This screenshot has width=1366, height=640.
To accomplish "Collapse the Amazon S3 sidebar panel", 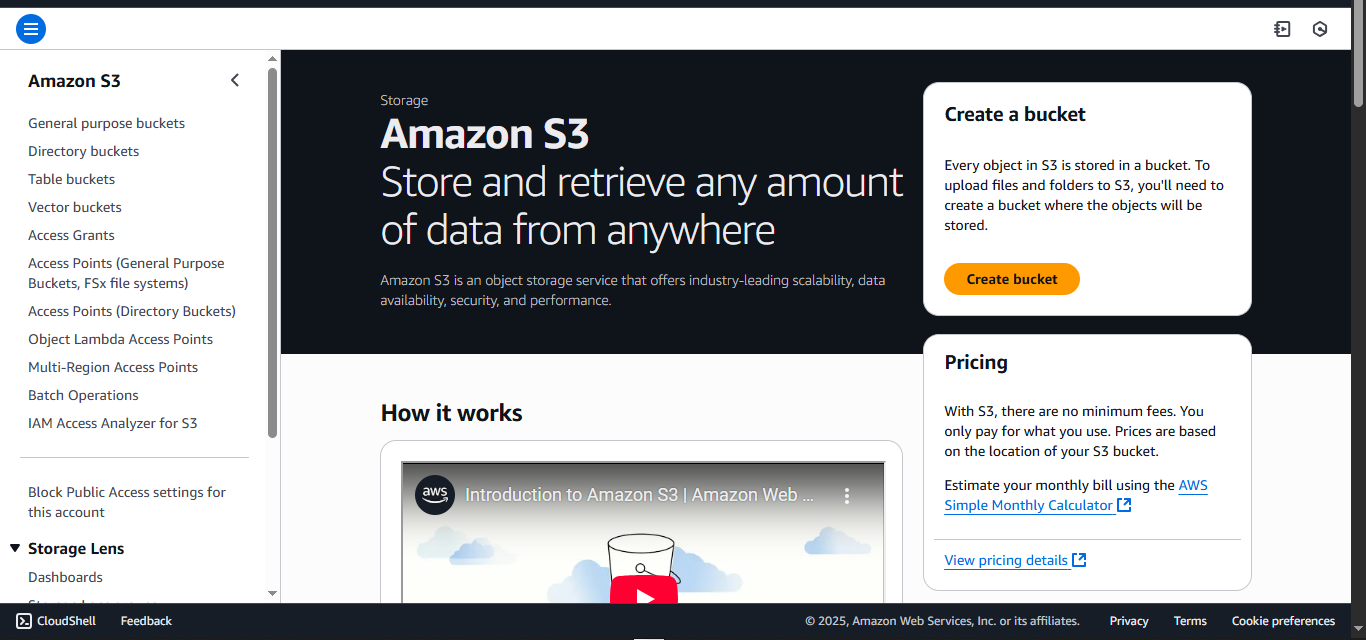I will tap(234, 79).
